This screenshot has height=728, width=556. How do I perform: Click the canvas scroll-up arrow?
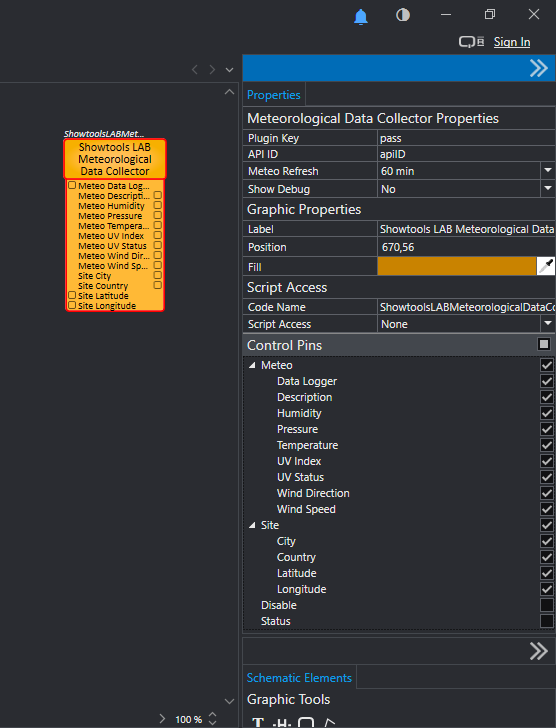[229, 92]
